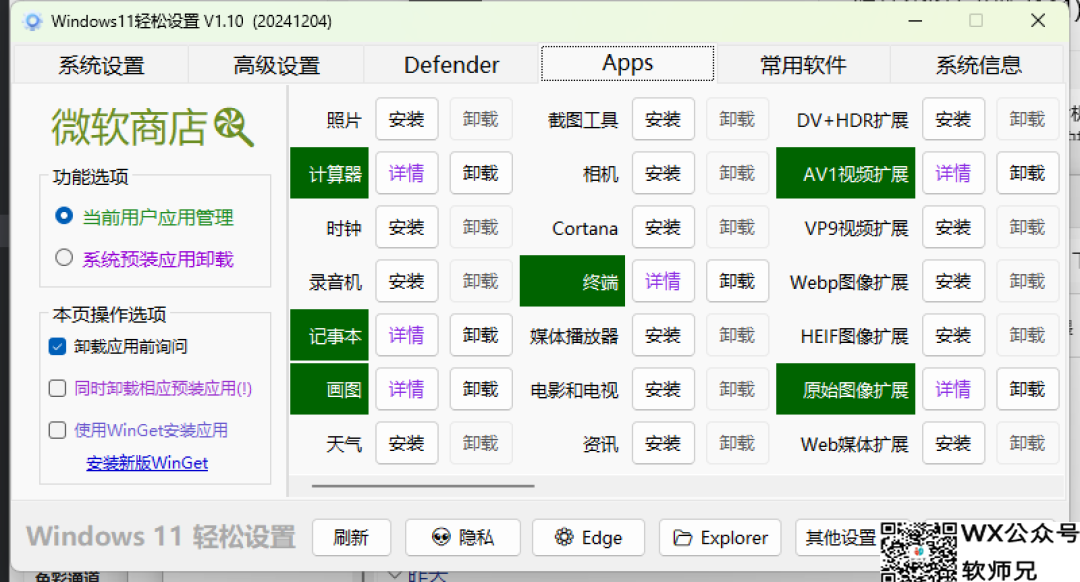Viewport: 1080px width, 582px height.
Task: Click the 微软商店 search icon
Action: [x=233, y=127]
